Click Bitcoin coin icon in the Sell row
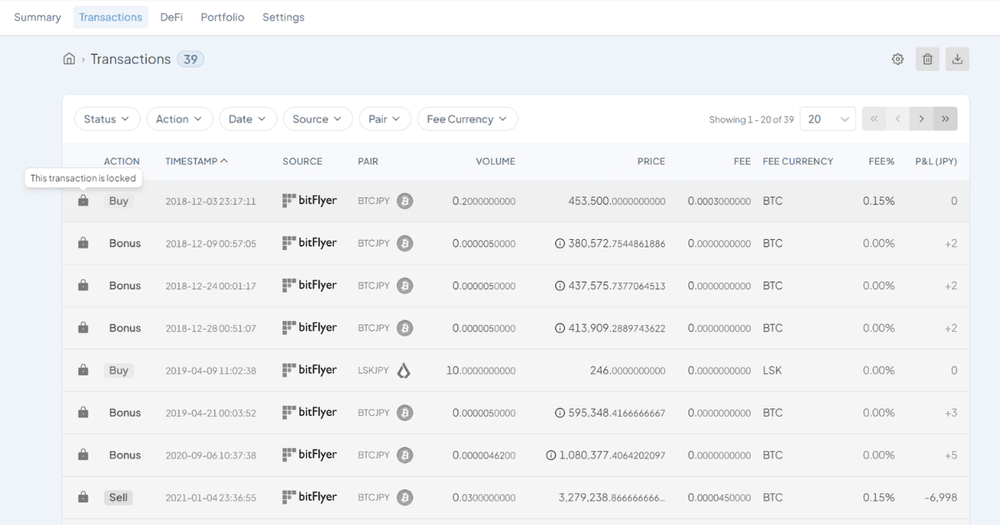The height and width of the screenshot is (525, 1000). 404,497
